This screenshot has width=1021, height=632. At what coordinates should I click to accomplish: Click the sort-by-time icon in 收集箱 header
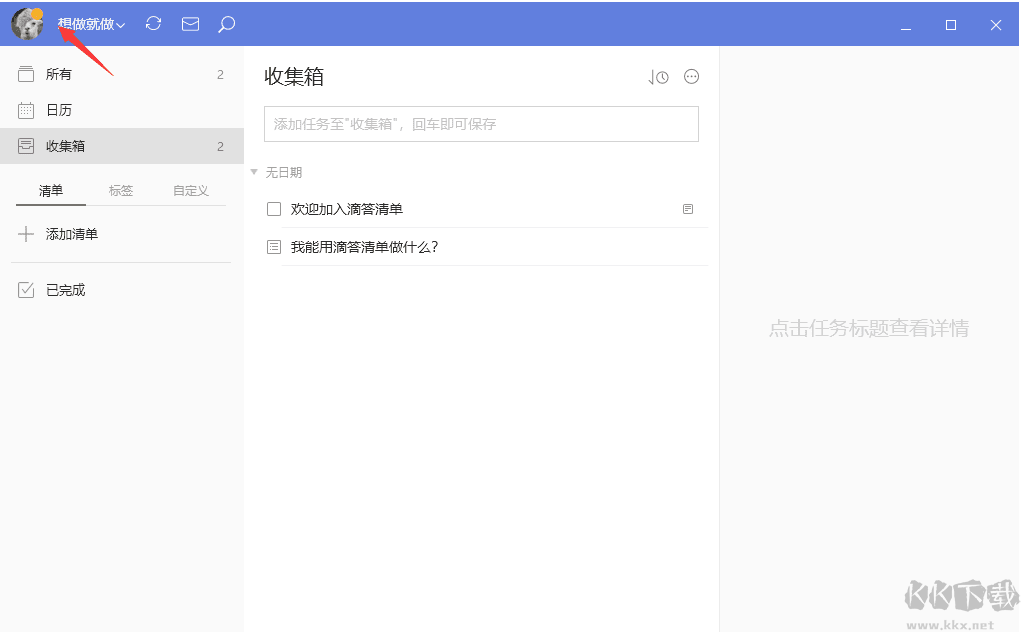point(658,76)
